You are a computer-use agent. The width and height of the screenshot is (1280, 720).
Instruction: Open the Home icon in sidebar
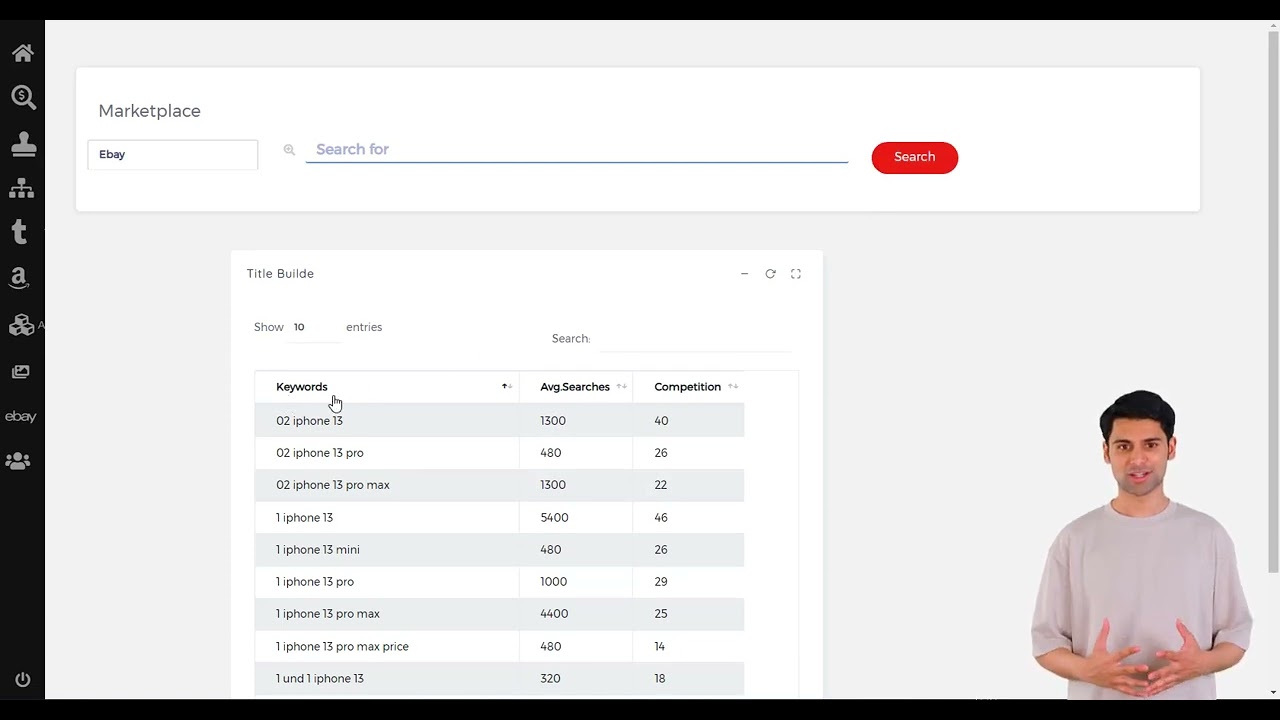click(22, 53)
